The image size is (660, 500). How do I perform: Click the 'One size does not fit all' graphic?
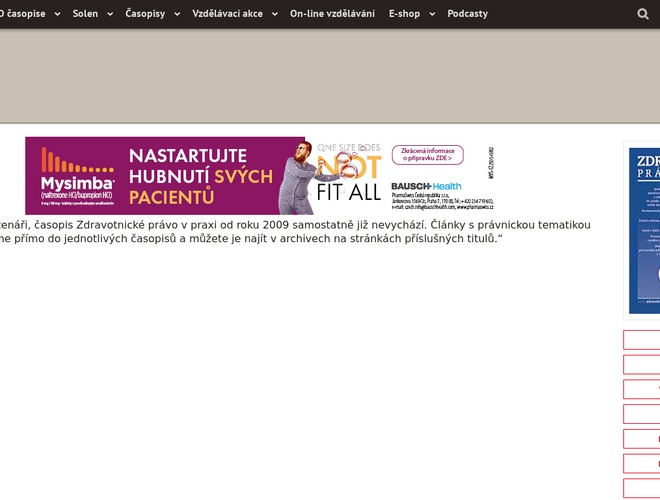[x=349, y=173]
